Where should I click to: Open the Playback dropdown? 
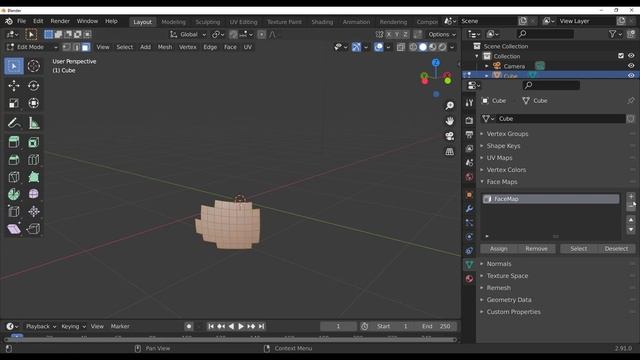(41, 326)
